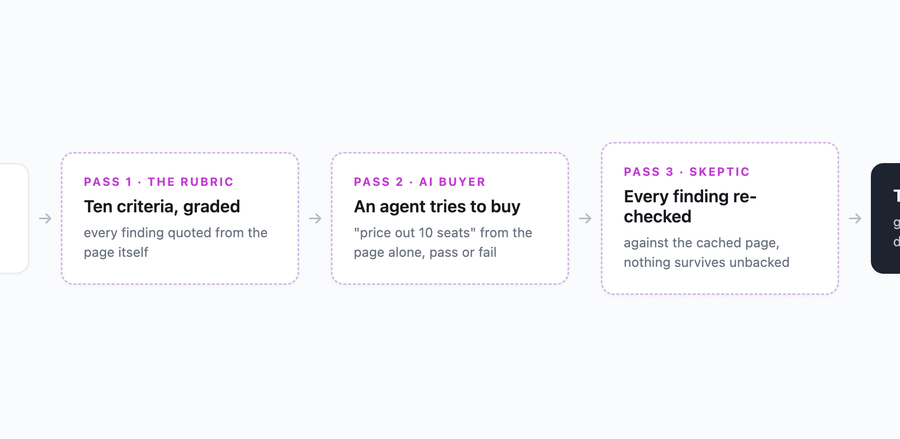Open the 'Every finding re-checked' heading
Viewport: 900px width, 439px height.
[x=690, y=207]
